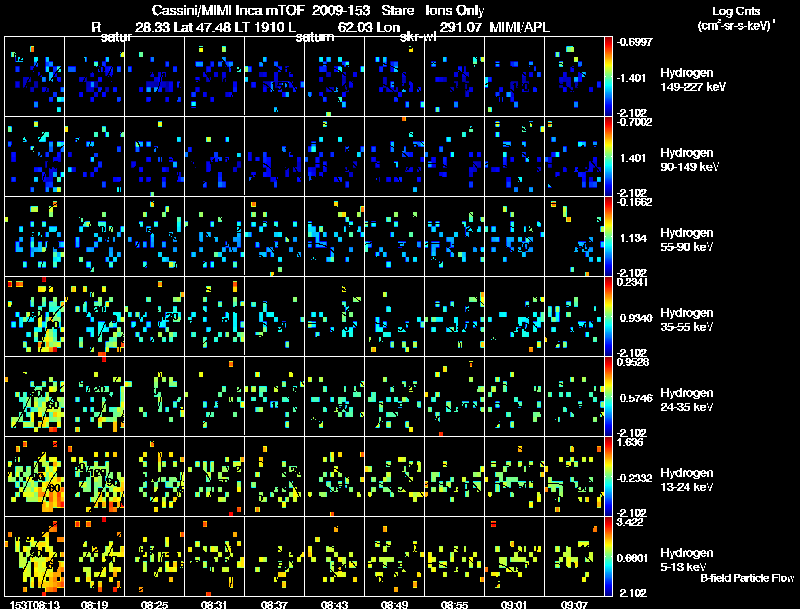Screen dimensions: 800x609
Task: Click the '1.636' colorbar maximum value
Action: point(631,442)
